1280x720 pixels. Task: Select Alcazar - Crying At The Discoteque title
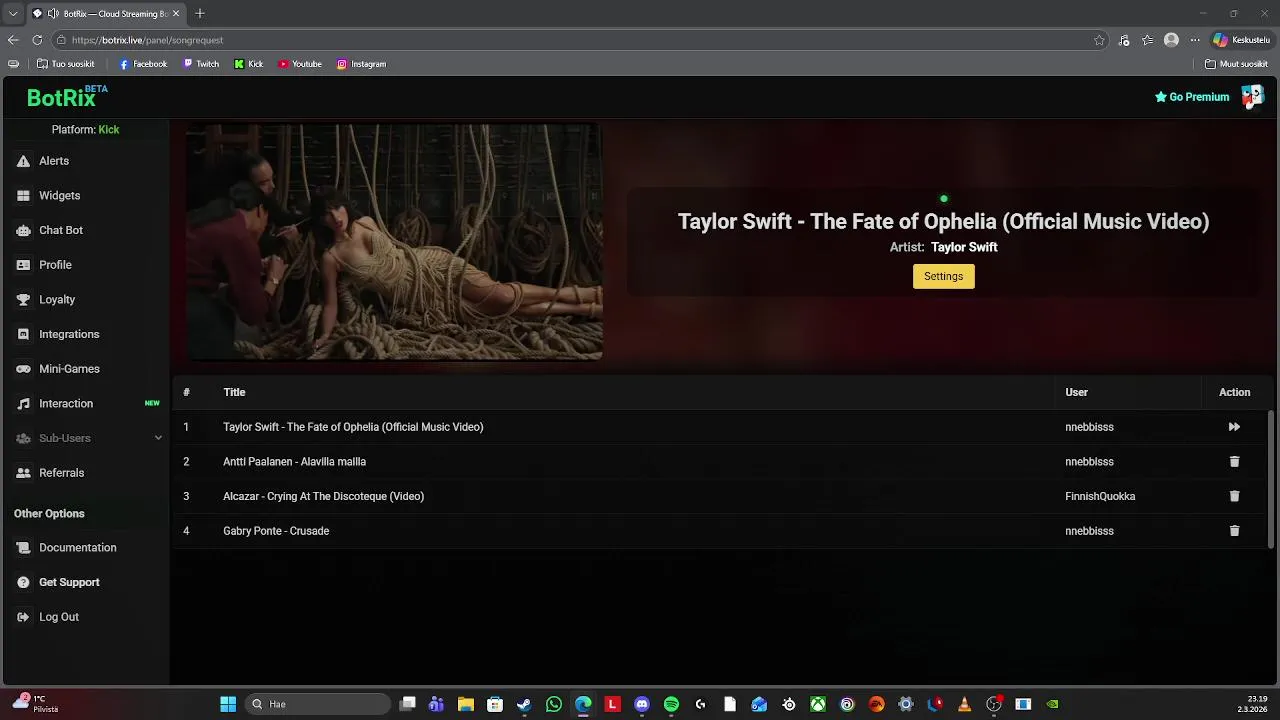click(323, 496)
